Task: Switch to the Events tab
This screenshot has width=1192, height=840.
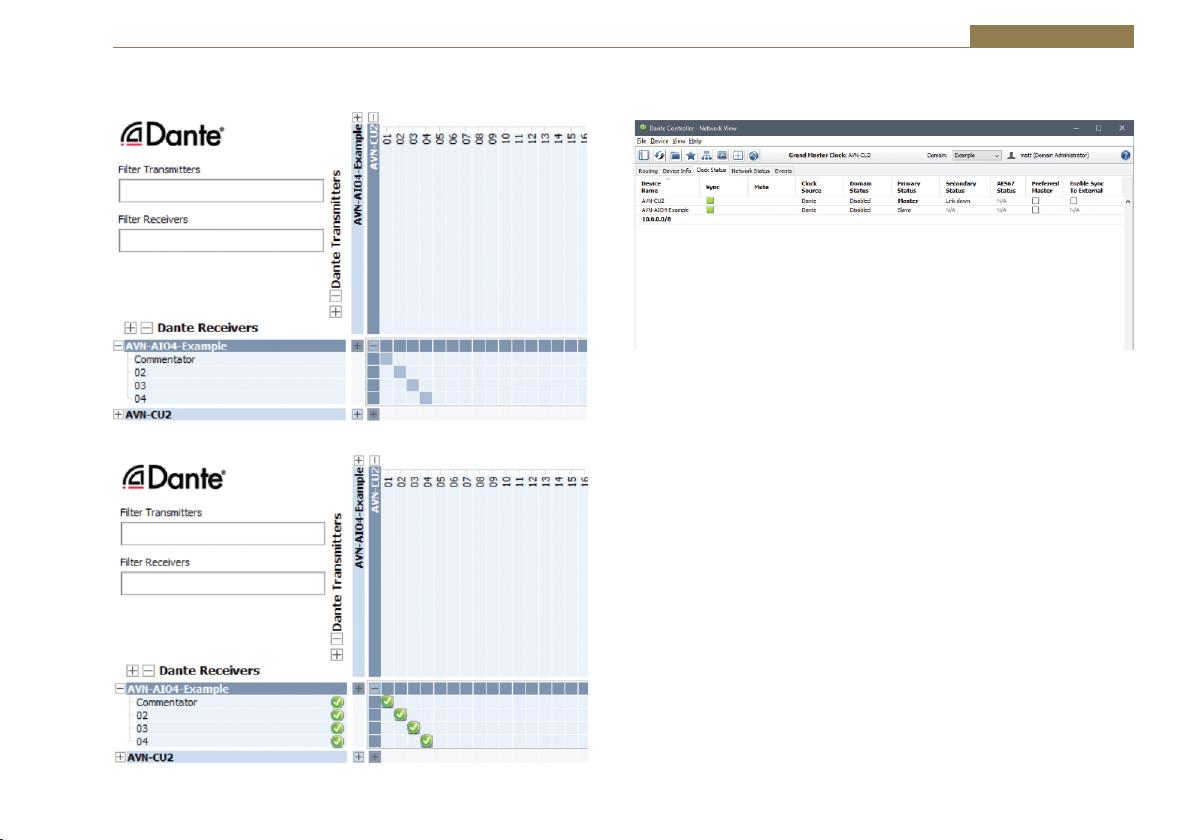Action: [783, 171]
